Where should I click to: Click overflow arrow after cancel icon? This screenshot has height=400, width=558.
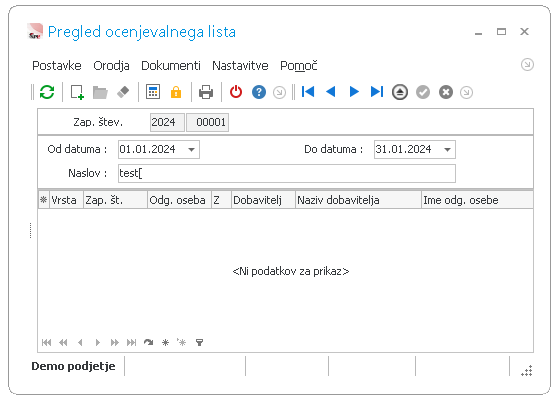click(466, 93)
